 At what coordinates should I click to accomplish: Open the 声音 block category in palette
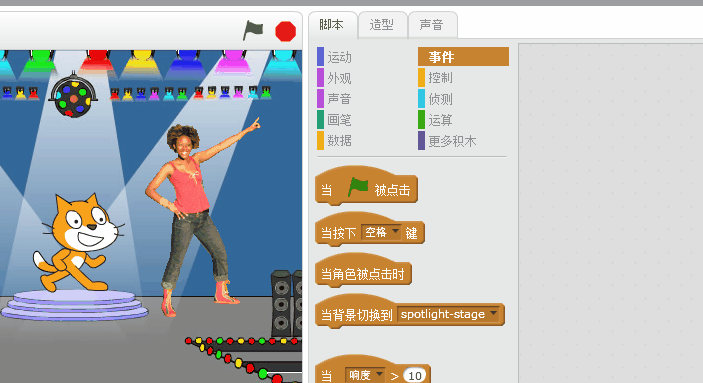coord(339,99)
